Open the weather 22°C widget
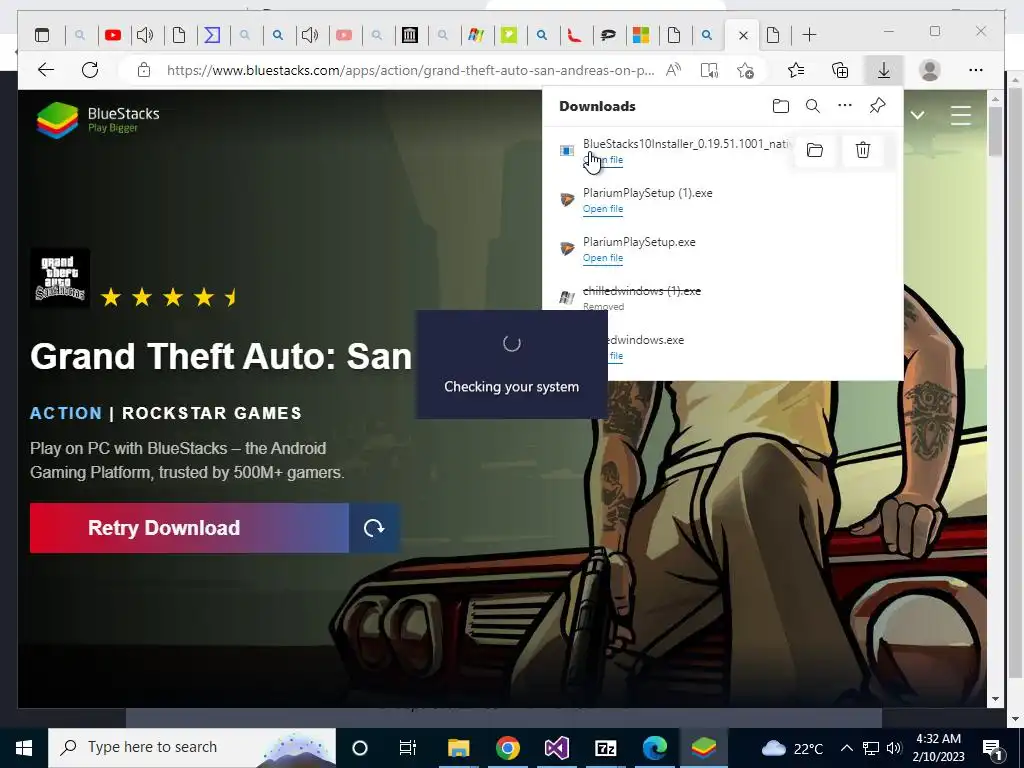The width and height of the screenshot is (1024, 768). pos(793,748)
